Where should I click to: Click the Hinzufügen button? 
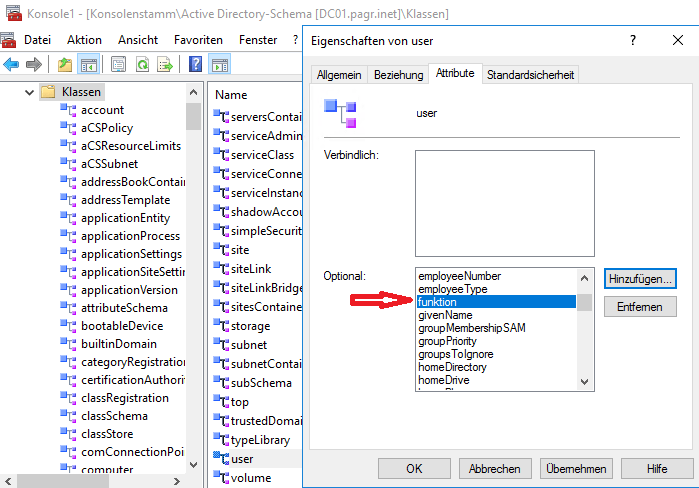640,278
